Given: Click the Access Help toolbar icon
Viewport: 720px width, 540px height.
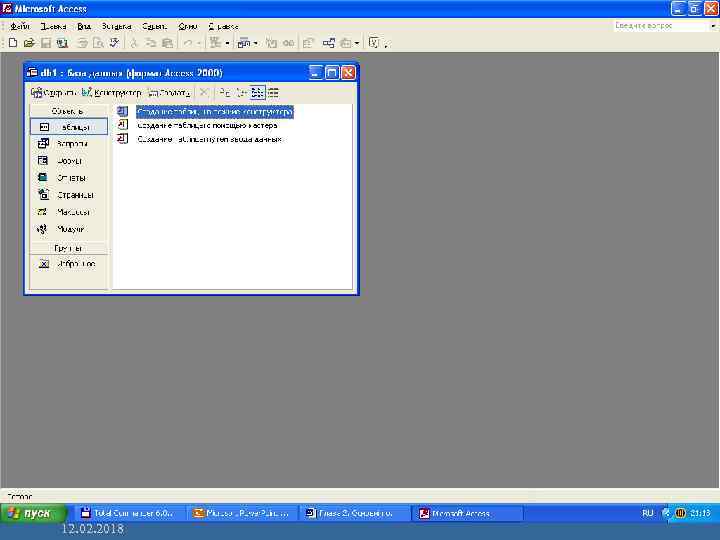Looking at the screenshot, I should [374, 43].
